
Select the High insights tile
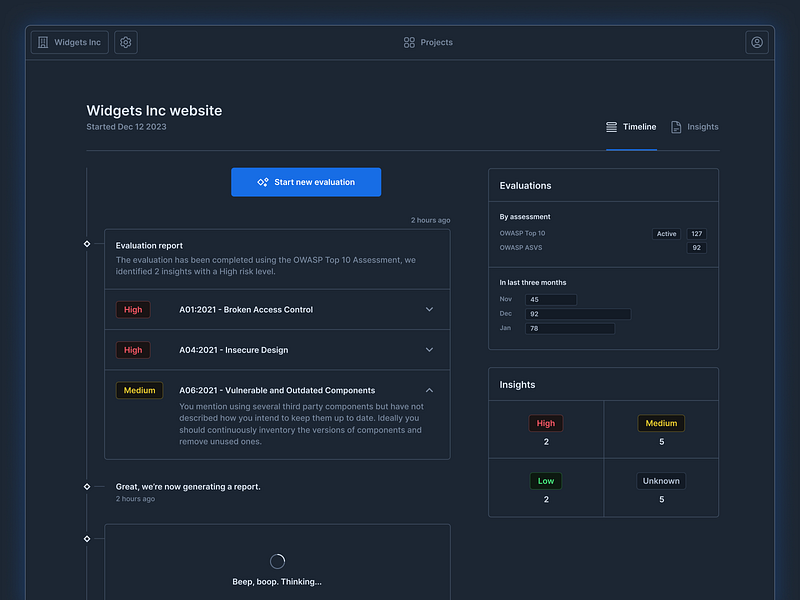click(546, 430)
